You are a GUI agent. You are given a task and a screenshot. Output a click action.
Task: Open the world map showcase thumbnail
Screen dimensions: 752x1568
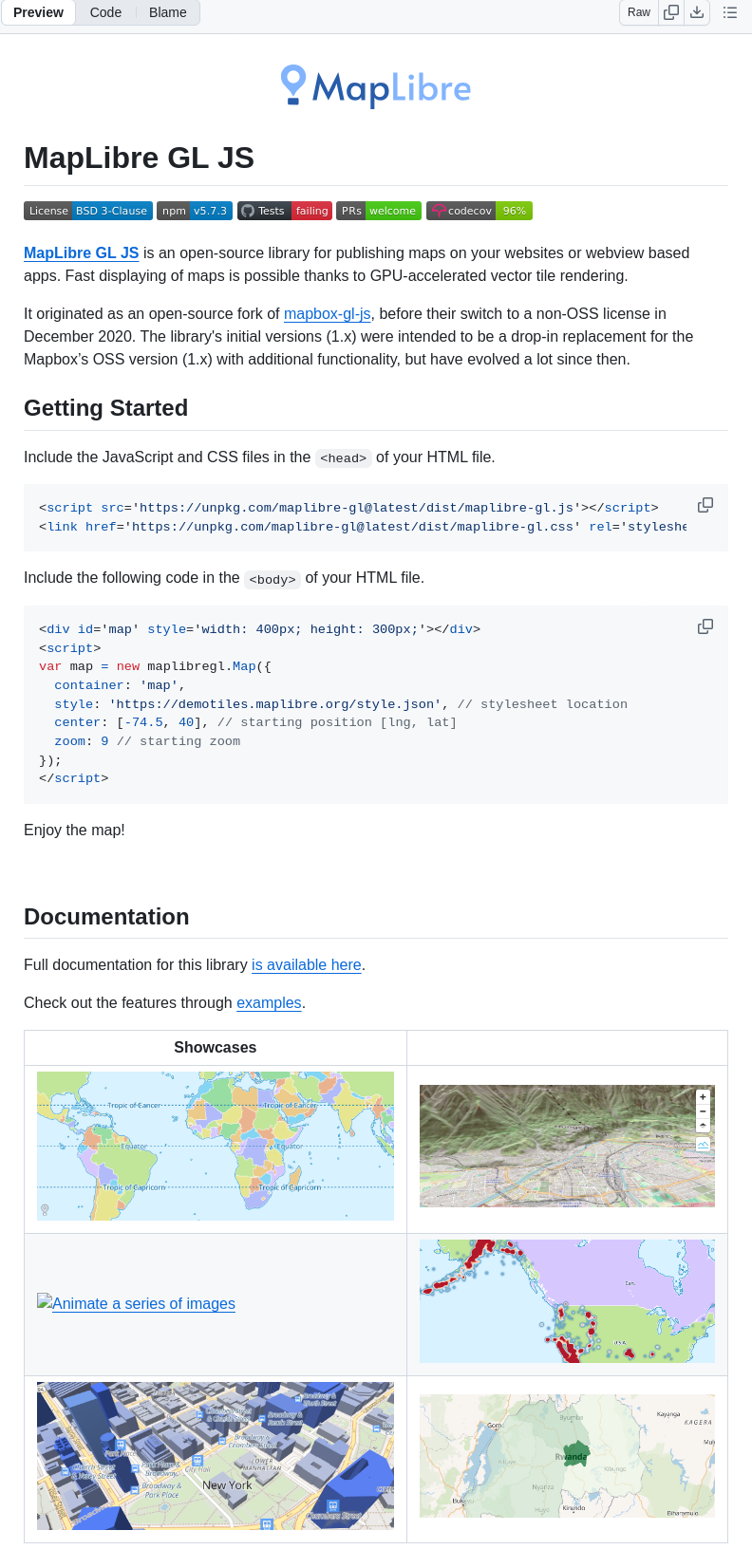click(215, 1145)
